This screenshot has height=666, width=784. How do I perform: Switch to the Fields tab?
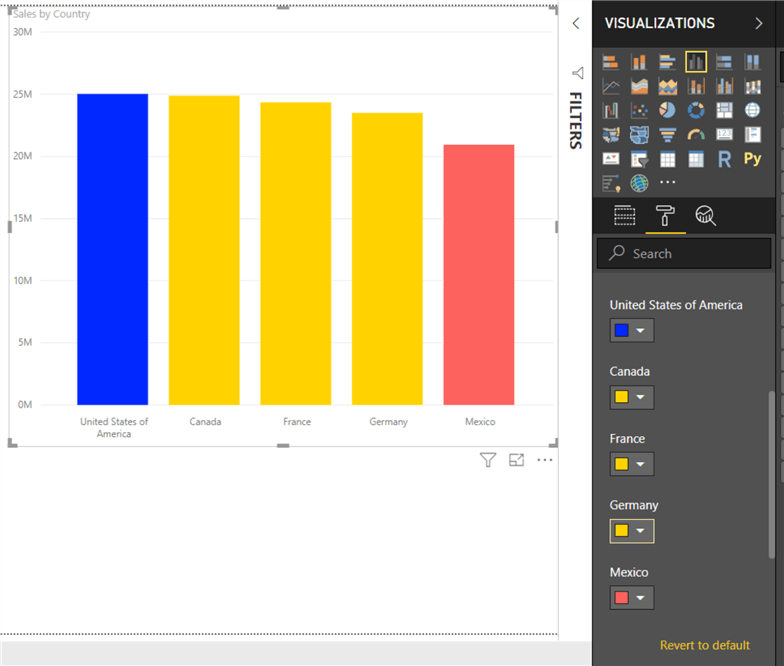pyautogui.click(x=624, y=216)
